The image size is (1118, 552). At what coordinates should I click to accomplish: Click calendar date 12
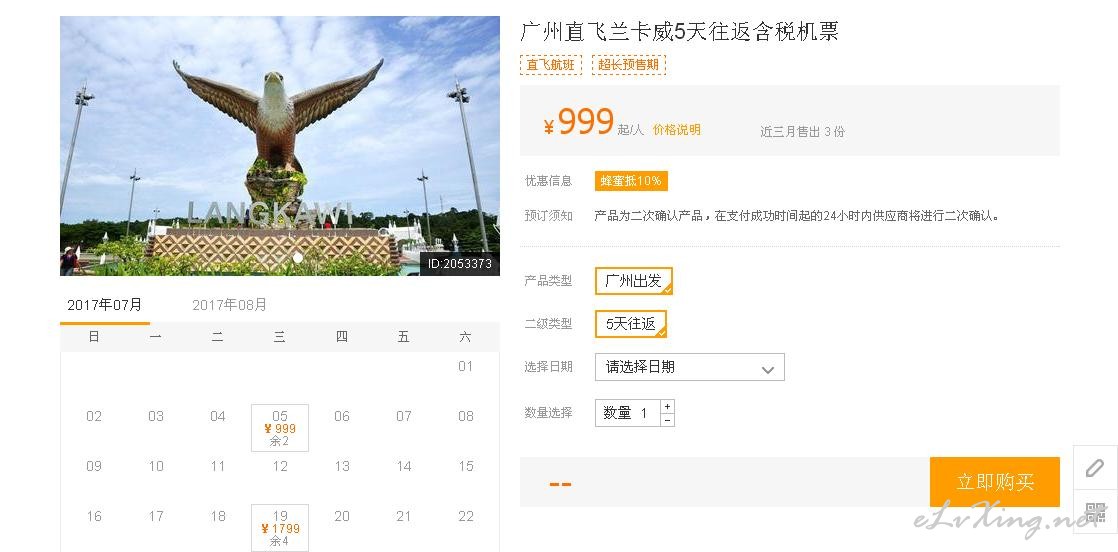pos(280,466)
